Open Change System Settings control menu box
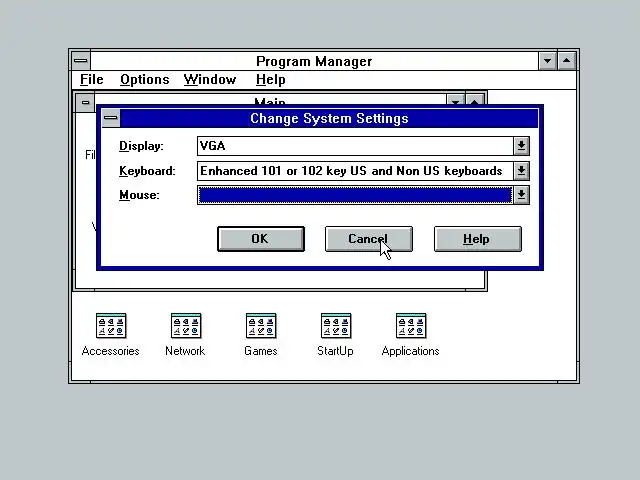 tap(111, 118)
